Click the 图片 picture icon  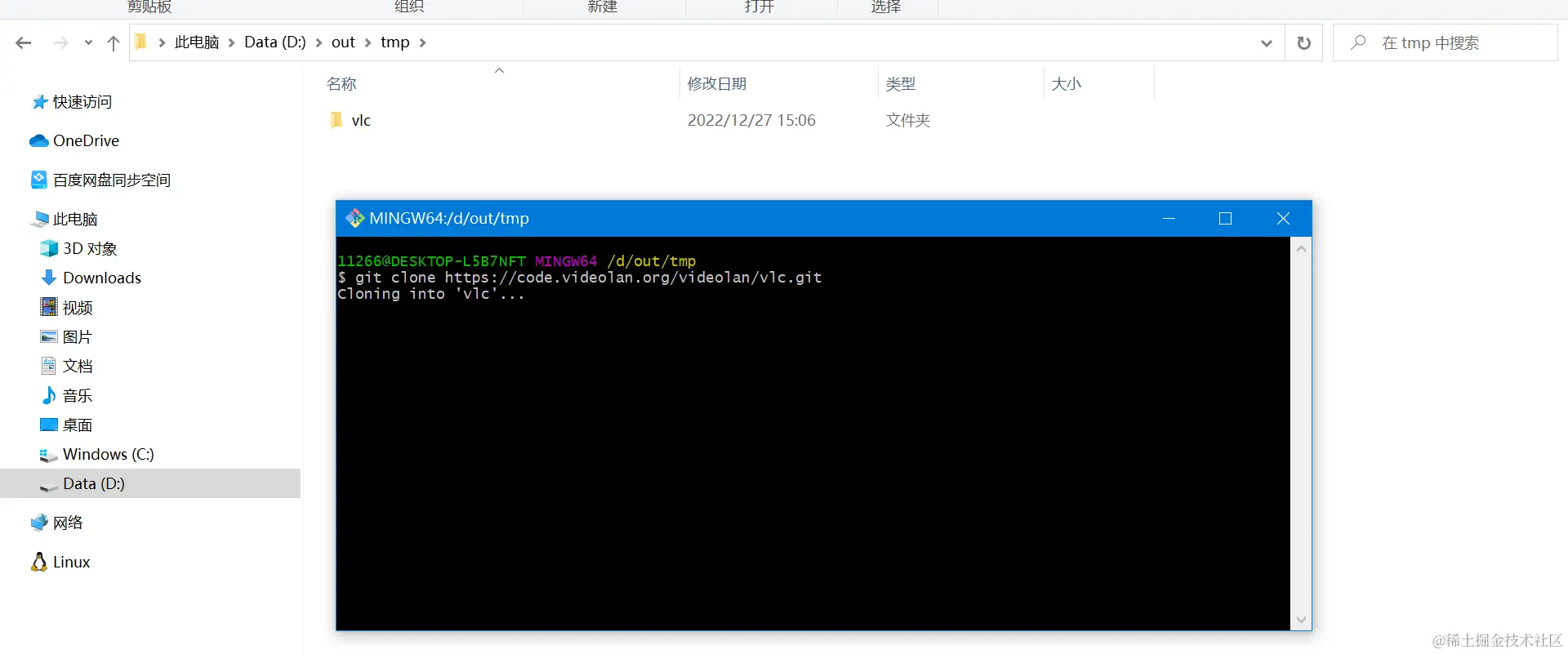tap(49, 336)
